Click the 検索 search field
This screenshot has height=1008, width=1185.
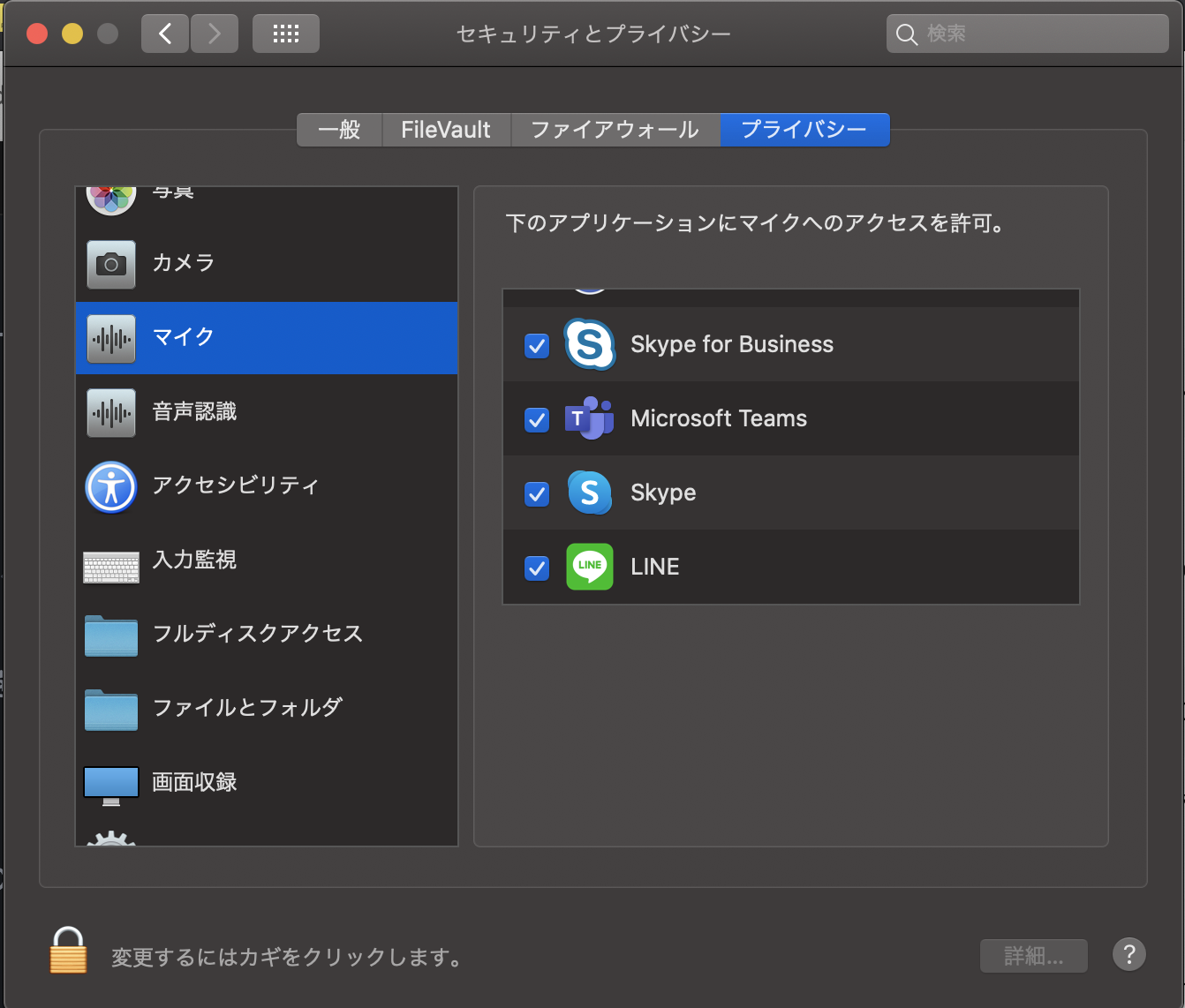click(x=1028, y=34)
